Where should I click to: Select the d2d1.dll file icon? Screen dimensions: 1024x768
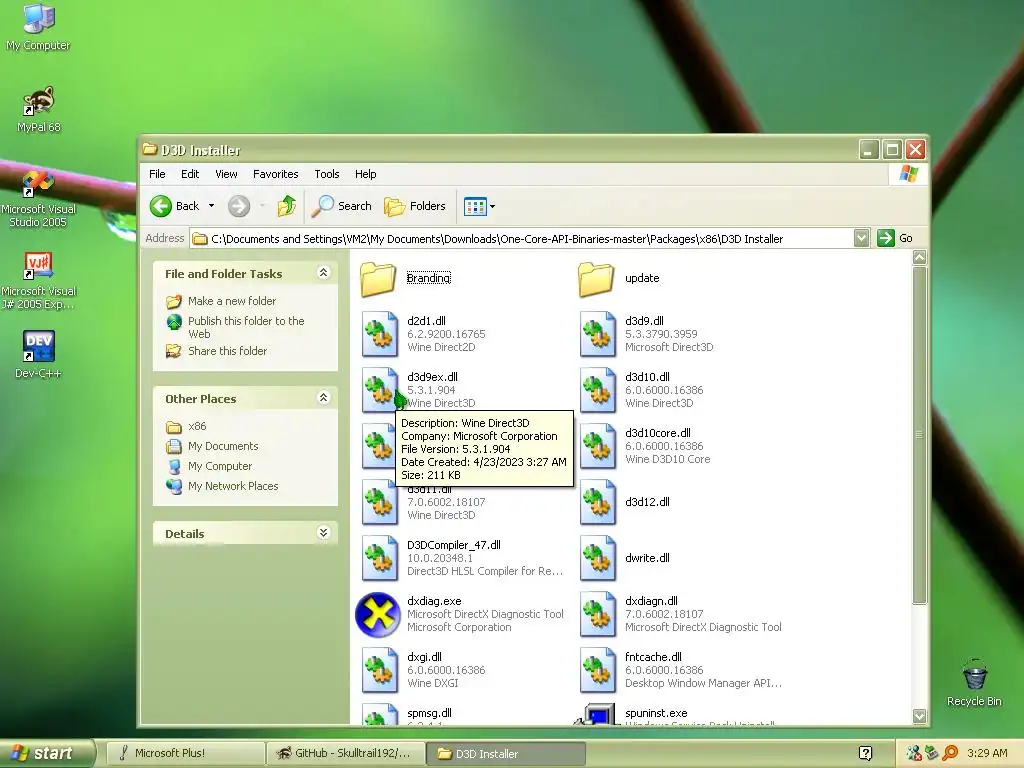379,334
